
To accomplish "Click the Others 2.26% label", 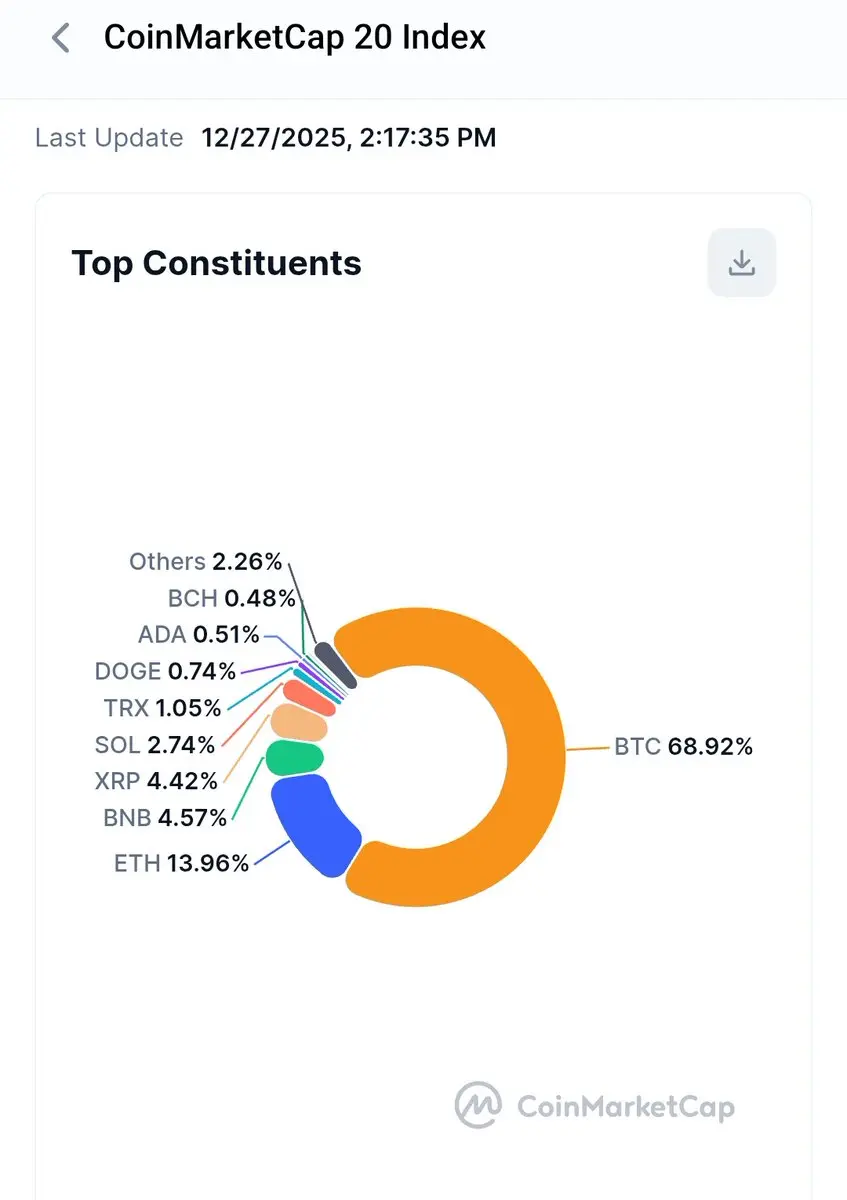I will pos(205,561).
